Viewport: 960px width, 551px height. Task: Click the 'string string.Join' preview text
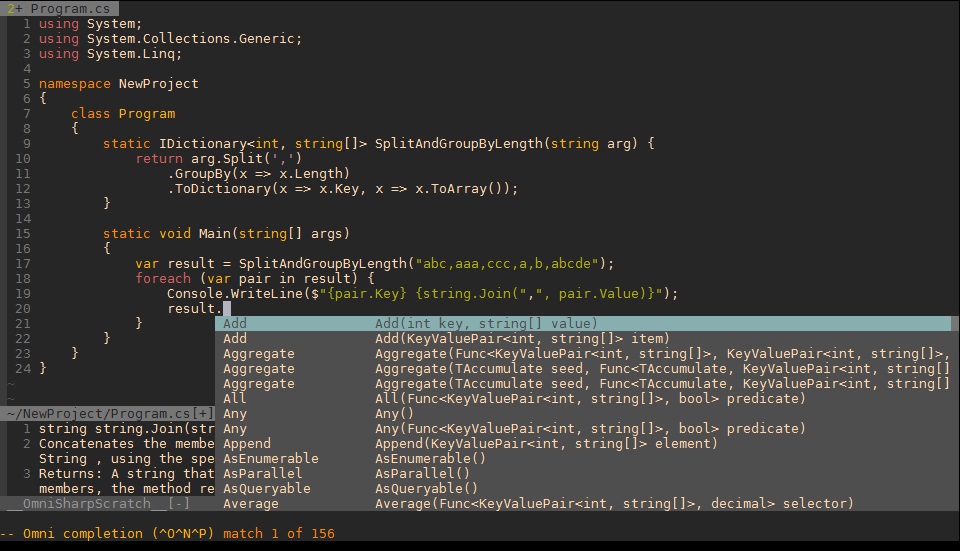[120, 428]
